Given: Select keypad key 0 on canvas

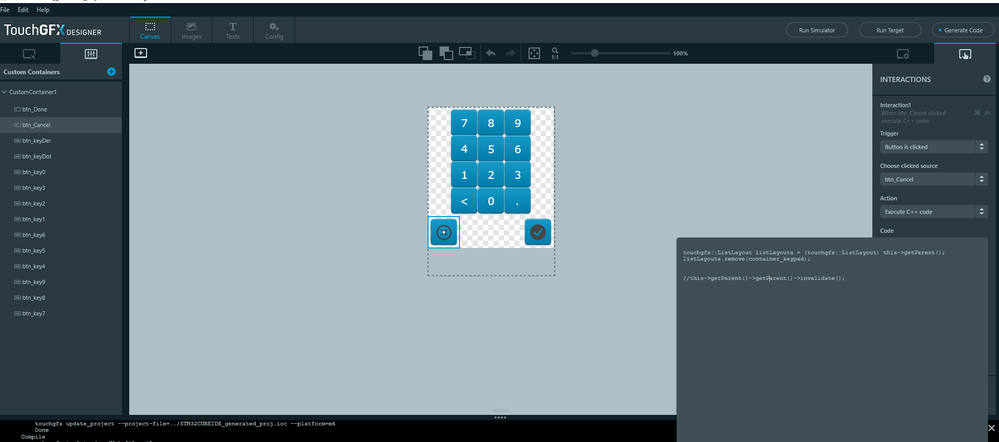Looking at the screenshot, I should pyautogui.click(x=491, y=201).
